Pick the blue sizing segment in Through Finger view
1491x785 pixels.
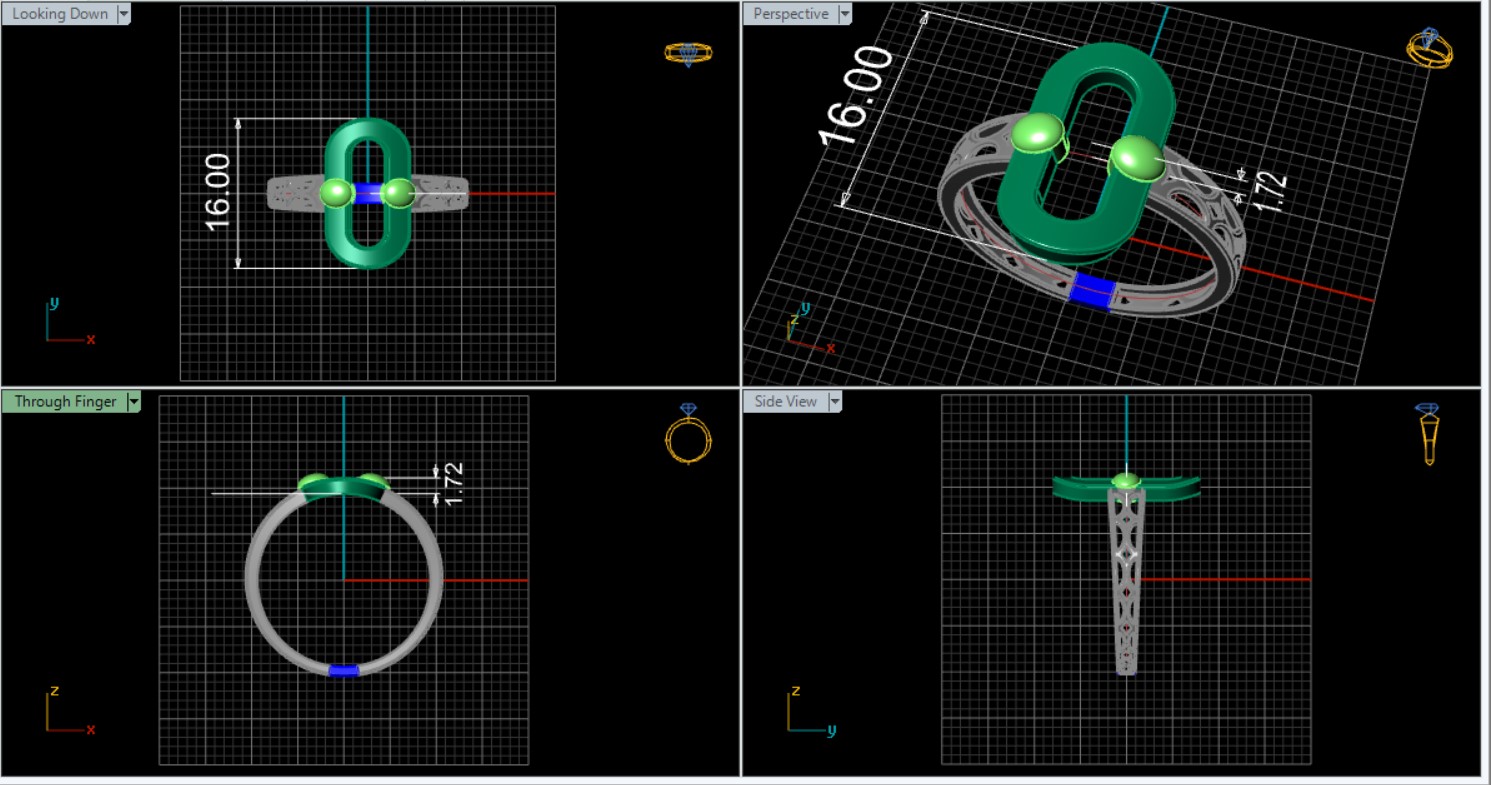pyautogui.click(x=343, y=670)
